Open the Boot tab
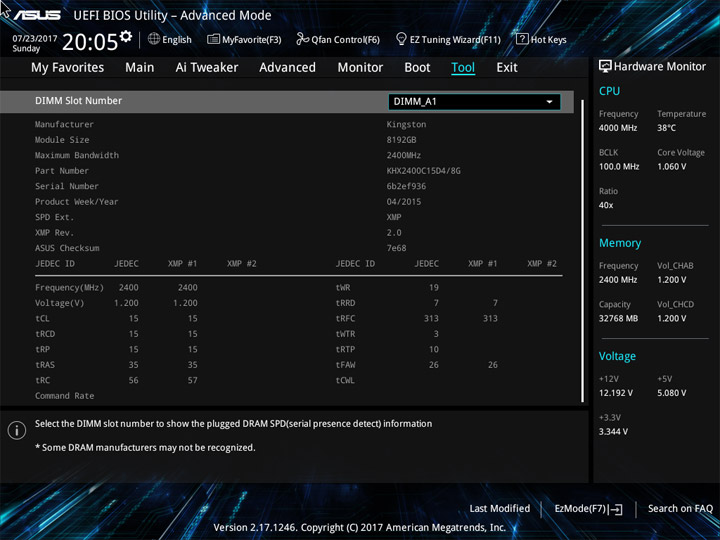 (x=417, y=68)
